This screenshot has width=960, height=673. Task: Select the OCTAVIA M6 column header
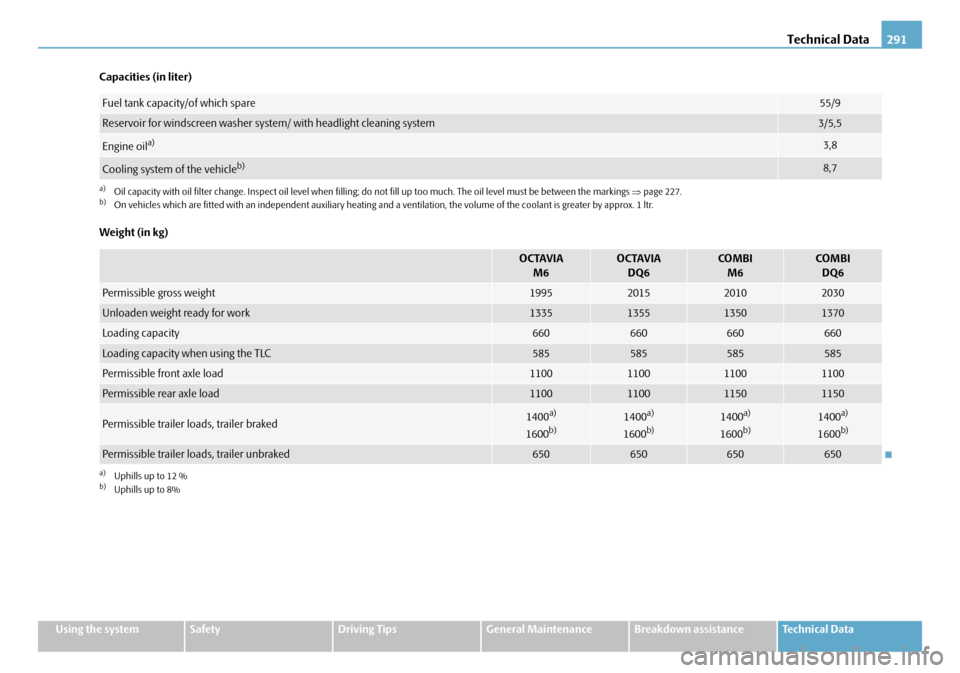click(541, 265)
